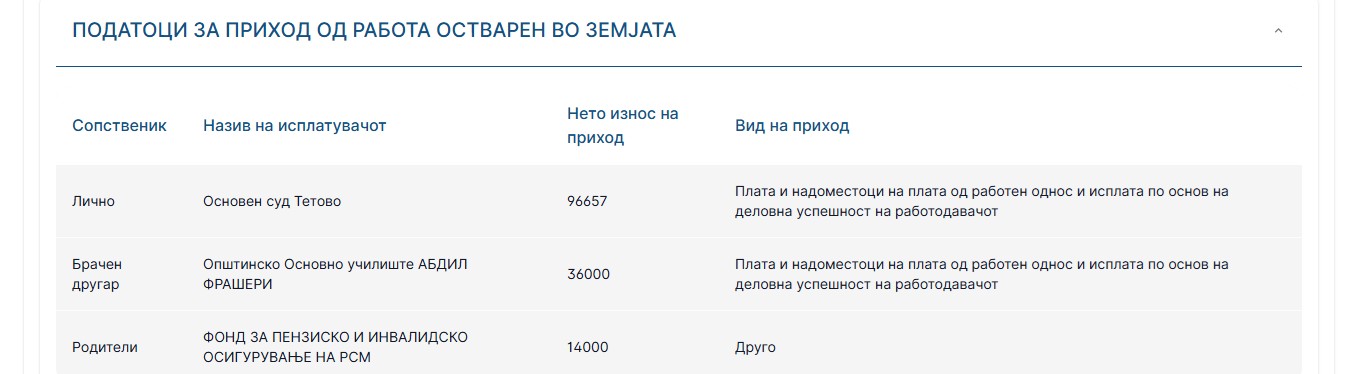Select the Друго income type cell

[x=755, y=347]
